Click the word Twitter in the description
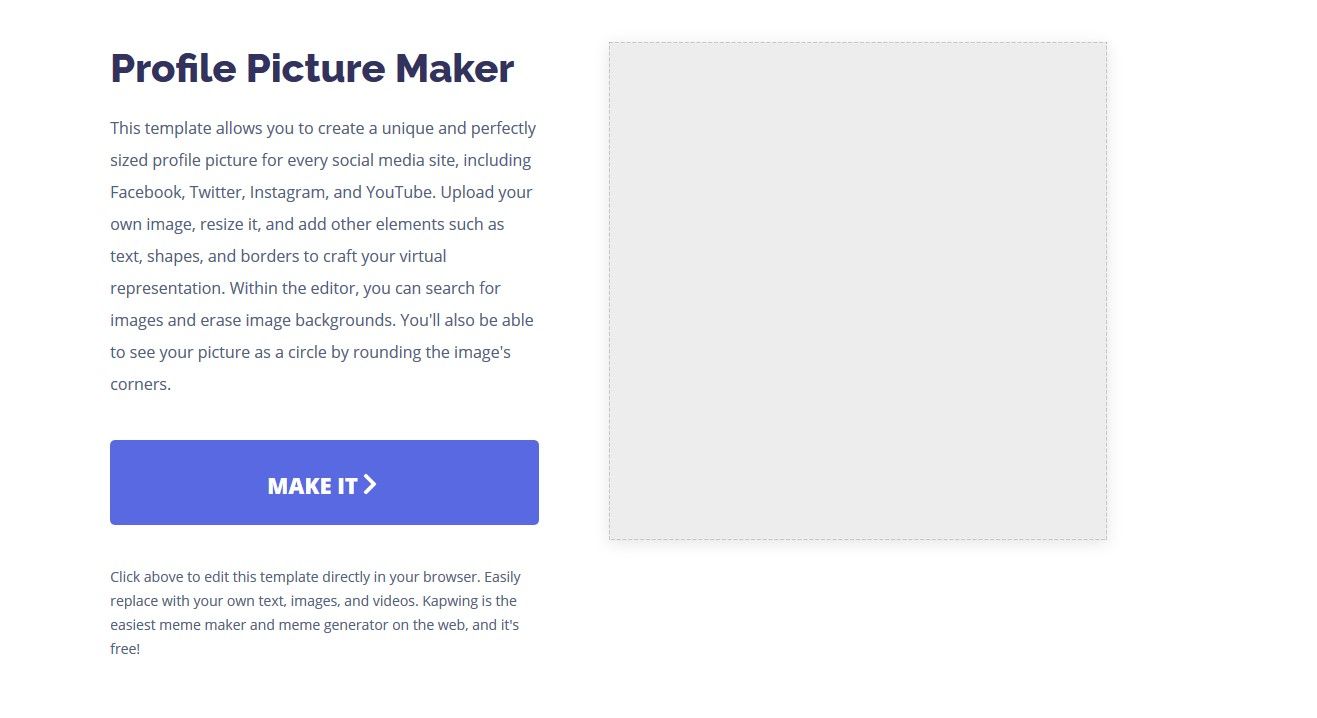This screenshot has width=1317, height=718. [214, 192]
